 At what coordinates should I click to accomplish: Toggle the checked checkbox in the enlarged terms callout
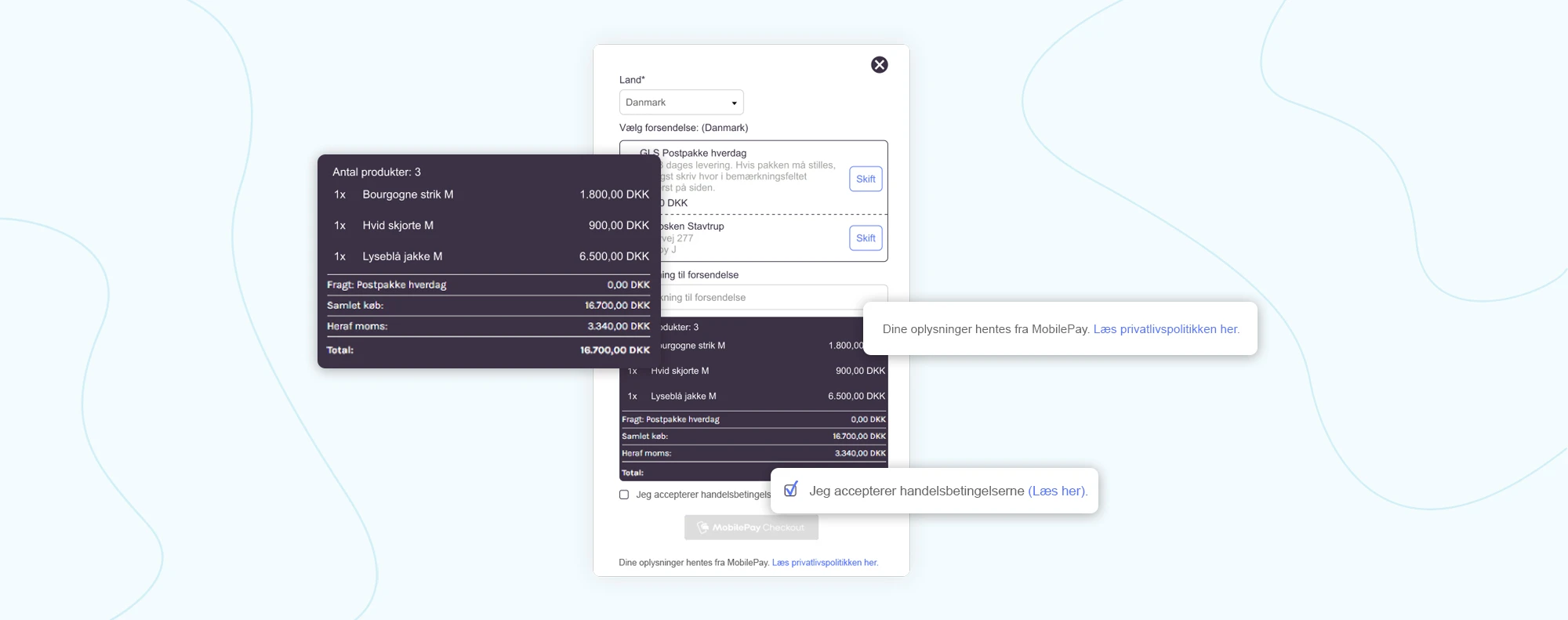pos(790,490)
